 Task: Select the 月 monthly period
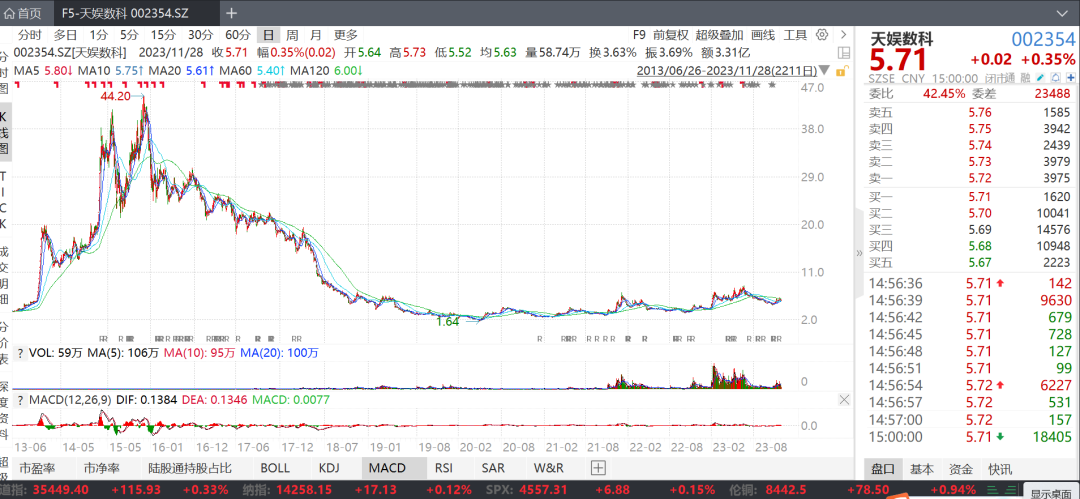click(315, 35)
